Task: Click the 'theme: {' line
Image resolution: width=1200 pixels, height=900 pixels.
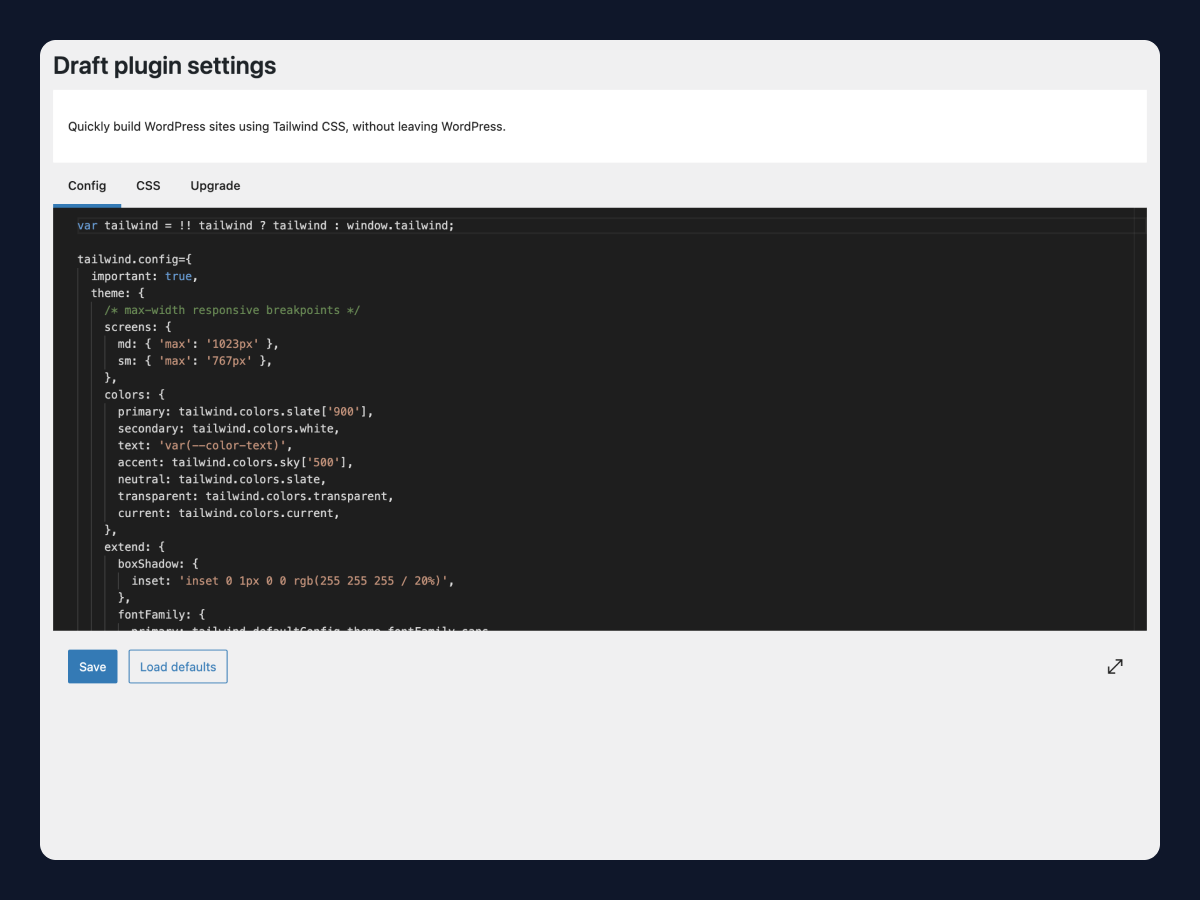Action: (x=118, y=293)
